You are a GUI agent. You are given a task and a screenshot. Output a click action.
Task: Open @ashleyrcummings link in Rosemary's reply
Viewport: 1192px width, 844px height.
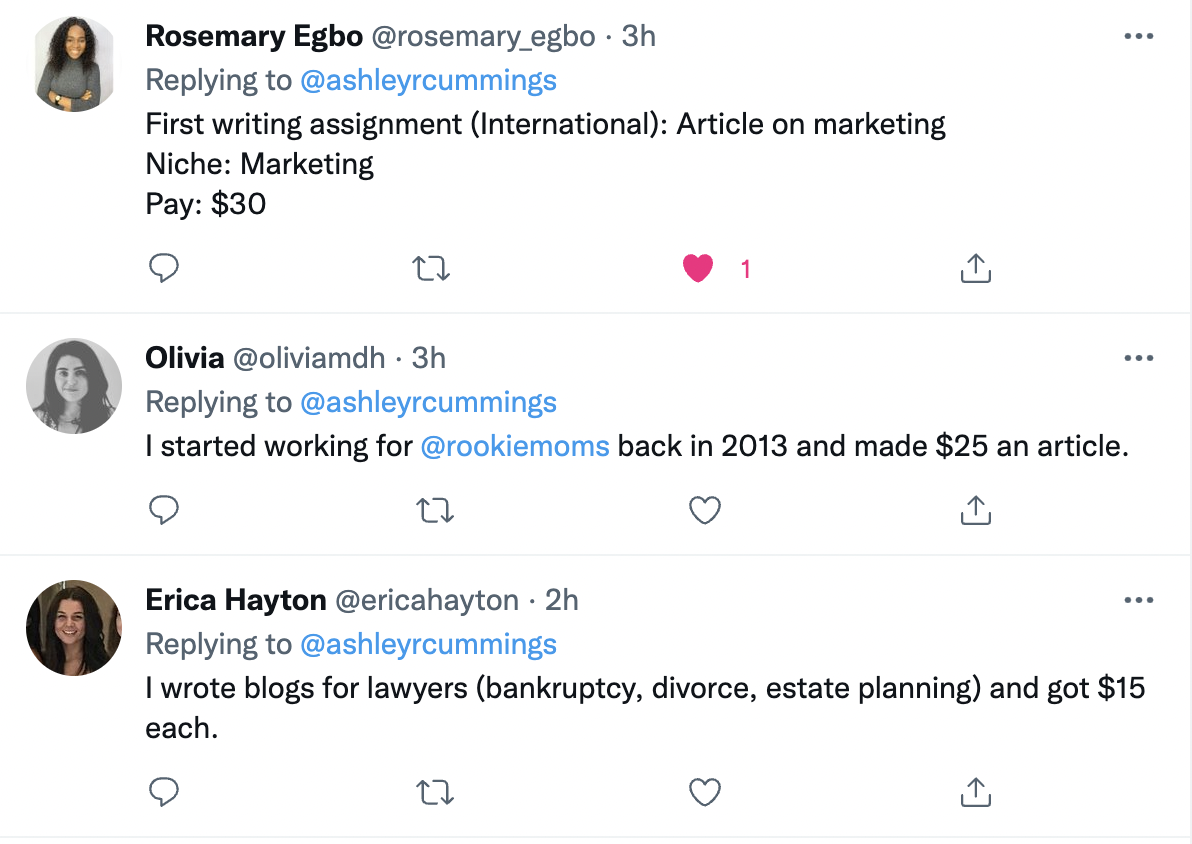pos(428,80)
